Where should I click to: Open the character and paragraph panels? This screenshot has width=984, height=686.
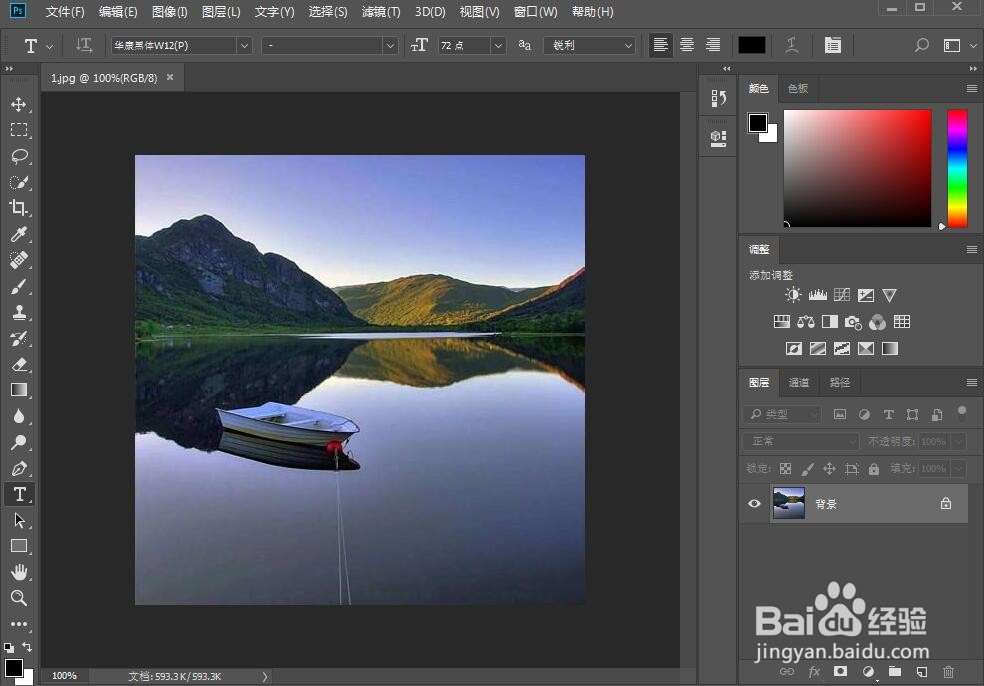click(833, 45)
